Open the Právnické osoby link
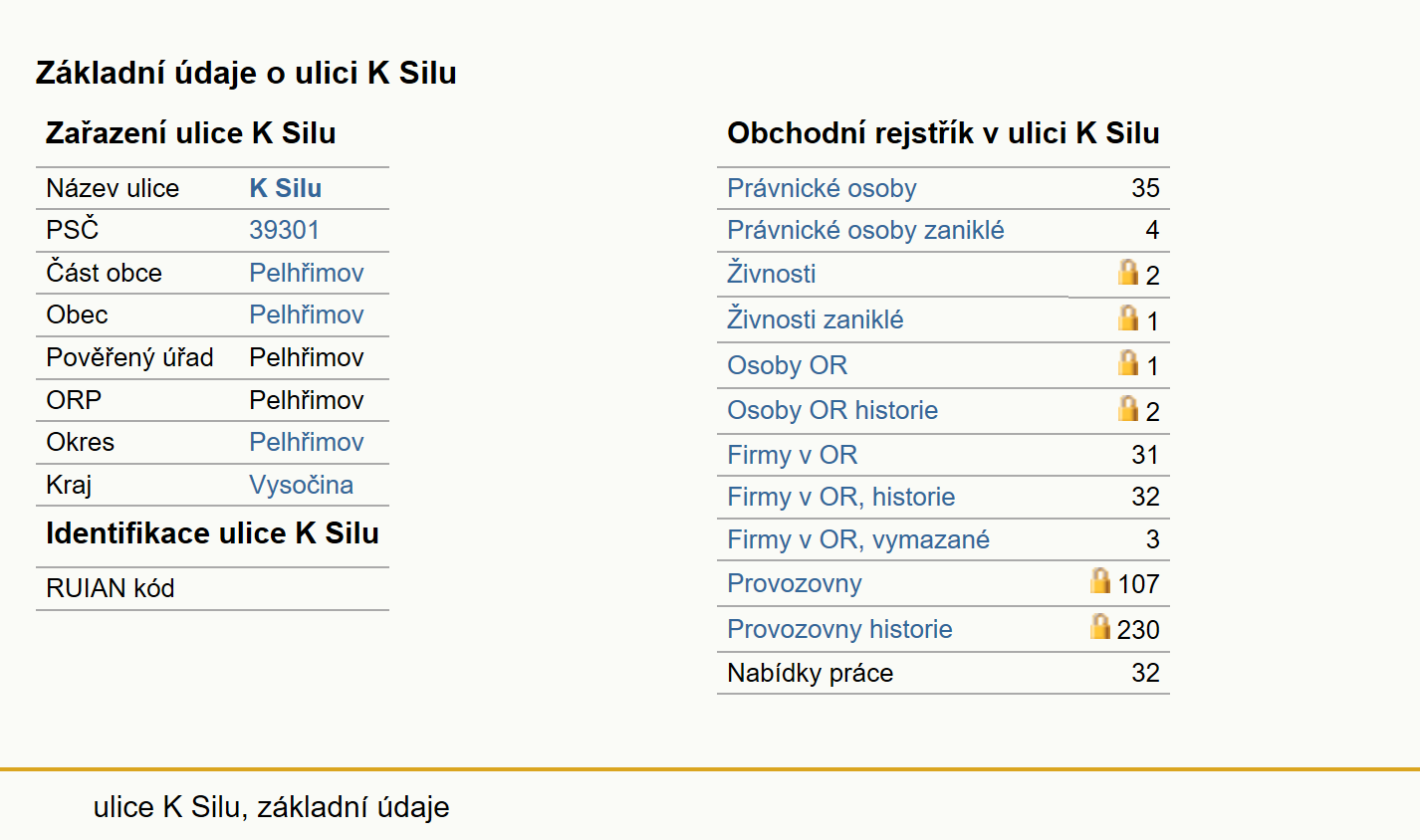This screenshot has height=840, width=1420. click(822, 188)
